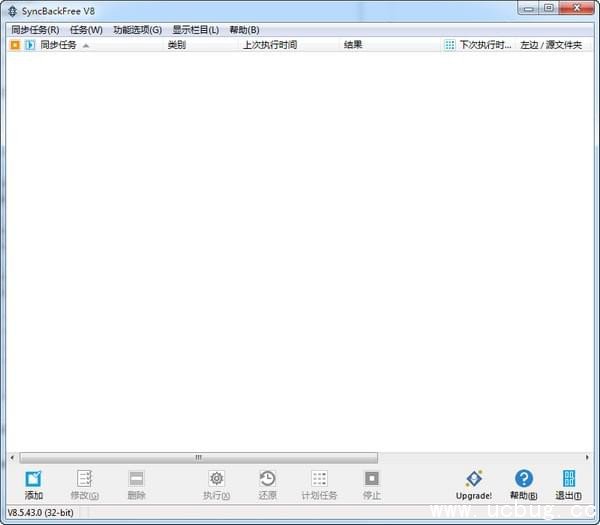Close the SyncBackFree window
Image resolution: width=600 pixels, height=525 pixels.
point(577,8)
